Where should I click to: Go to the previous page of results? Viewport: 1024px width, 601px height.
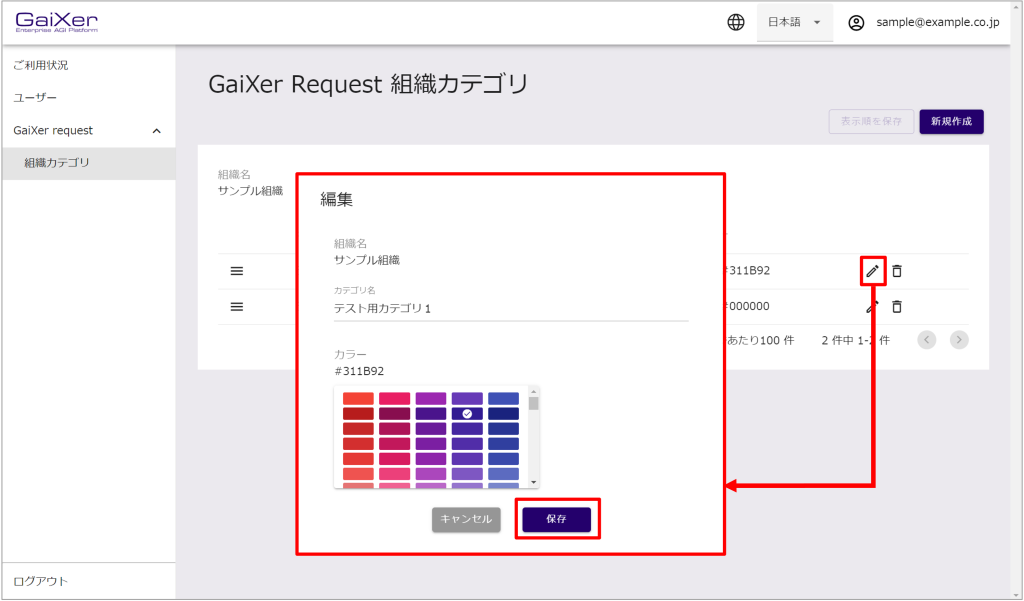(x=927, y=340)
